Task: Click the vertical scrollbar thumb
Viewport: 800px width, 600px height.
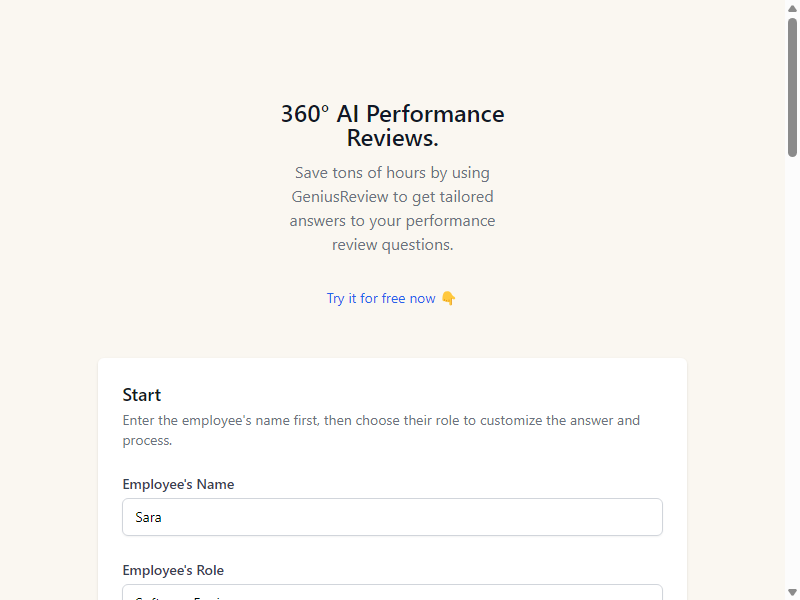Action: coord(792,87)
